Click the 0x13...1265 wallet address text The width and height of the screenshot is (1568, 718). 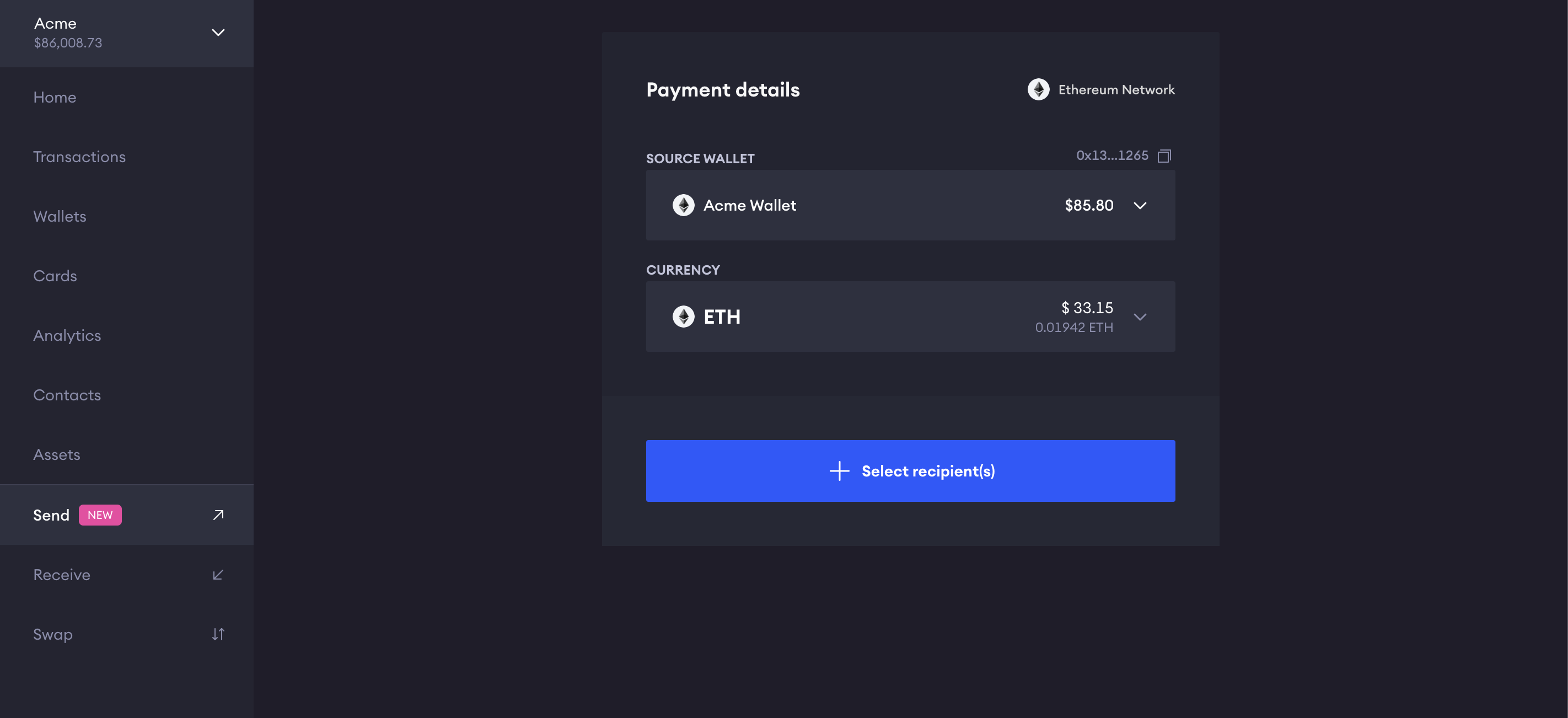click(1111, 156)
